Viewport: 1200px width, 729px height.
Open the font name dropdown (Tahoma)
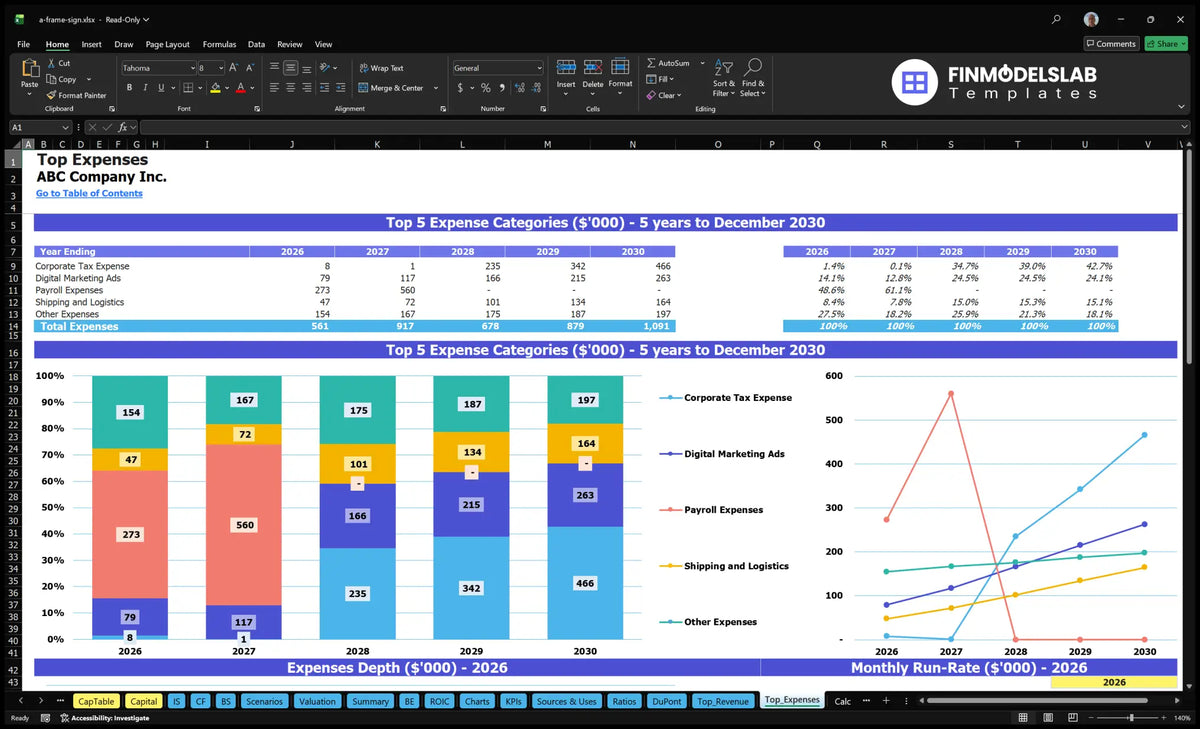[x=191, y=68]
